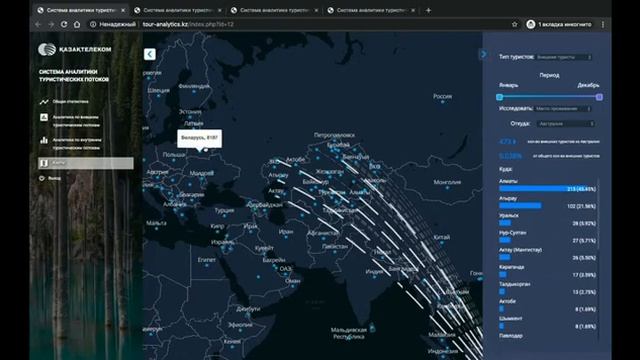Click the Беларусь tooltip on map
This screenshot has height=360, width=640.
(200, 138)
